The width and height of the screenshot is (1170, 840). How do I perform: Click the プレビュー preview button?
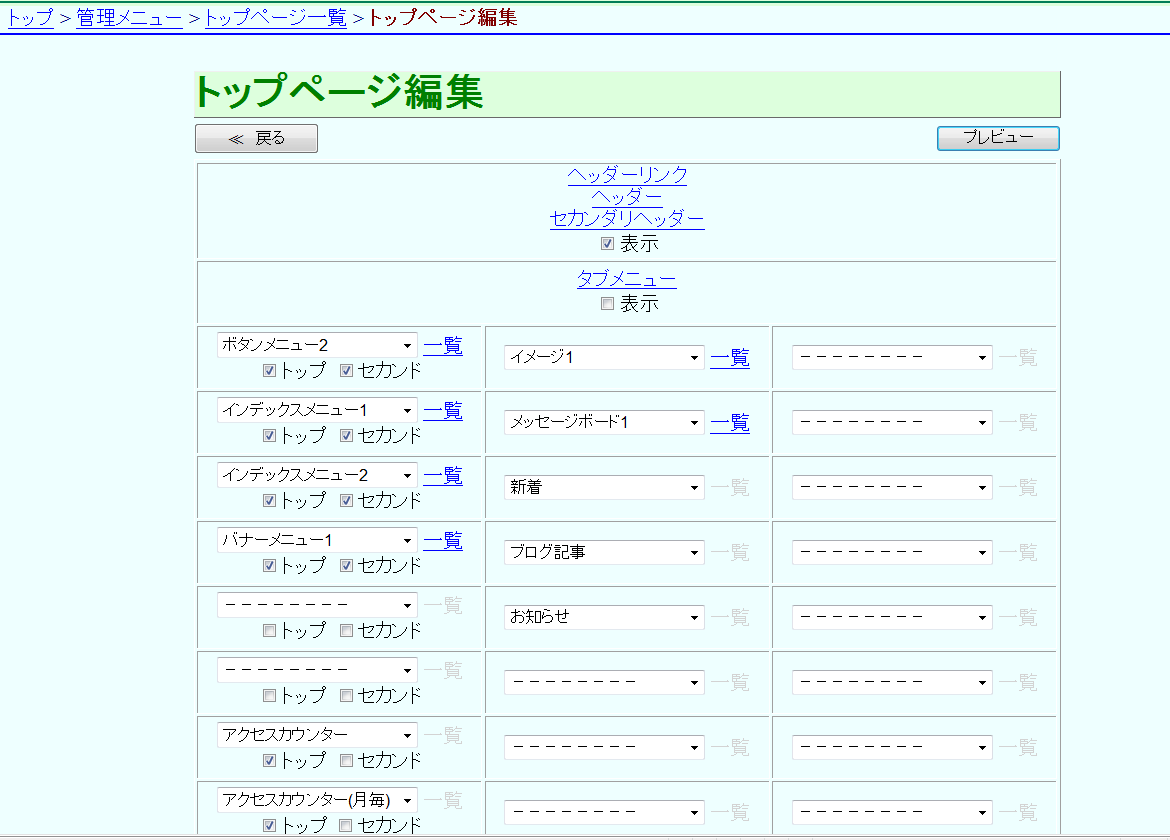pyautogui.click(x=998, y=137)
